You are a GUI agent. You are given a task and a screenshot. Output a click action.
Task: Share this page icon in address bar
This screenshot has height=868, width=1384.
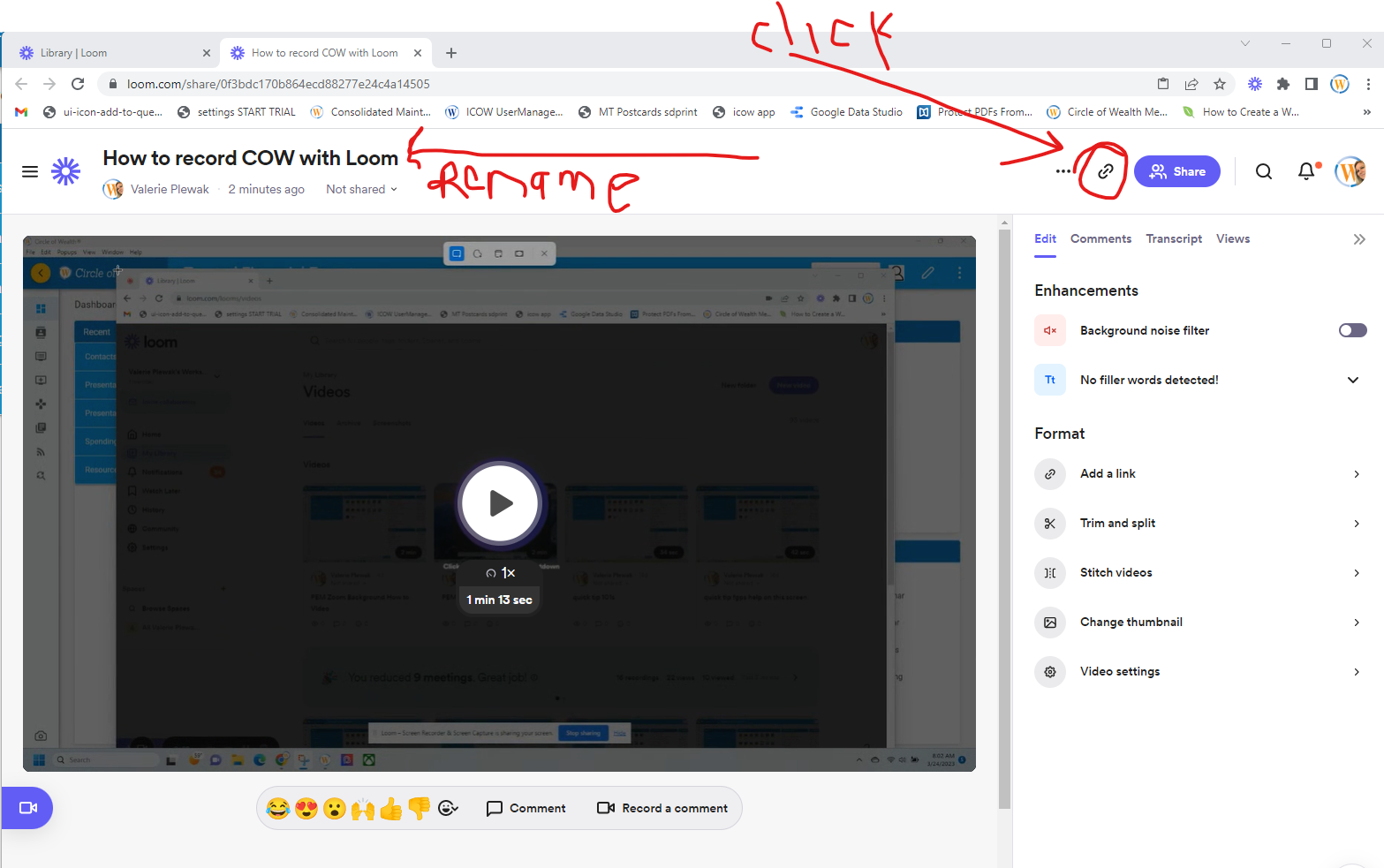click(x=1191, y=84)
